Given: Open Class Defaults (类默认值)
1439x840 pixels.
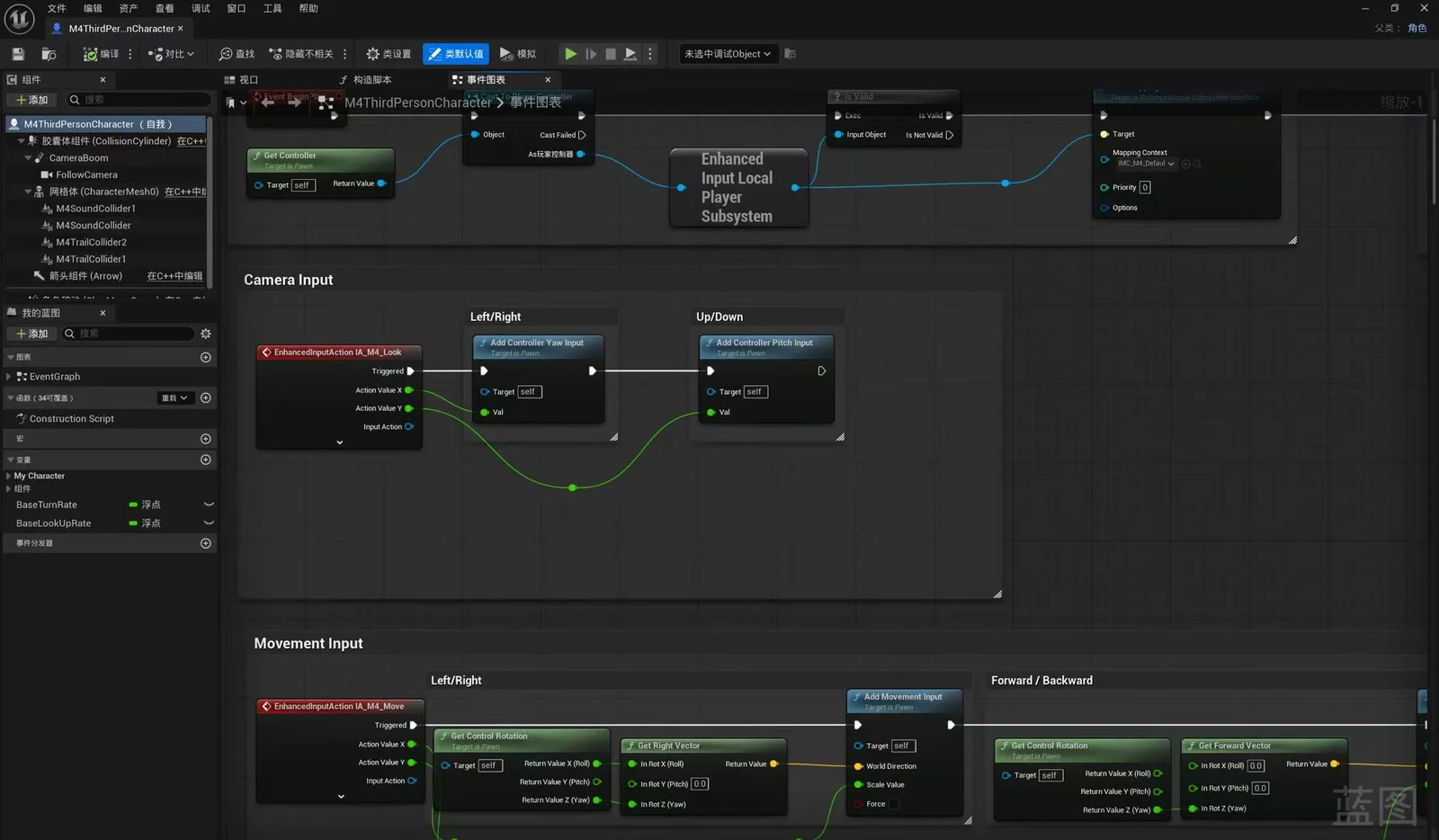Looking at the screenshot, I should (456, 54).
